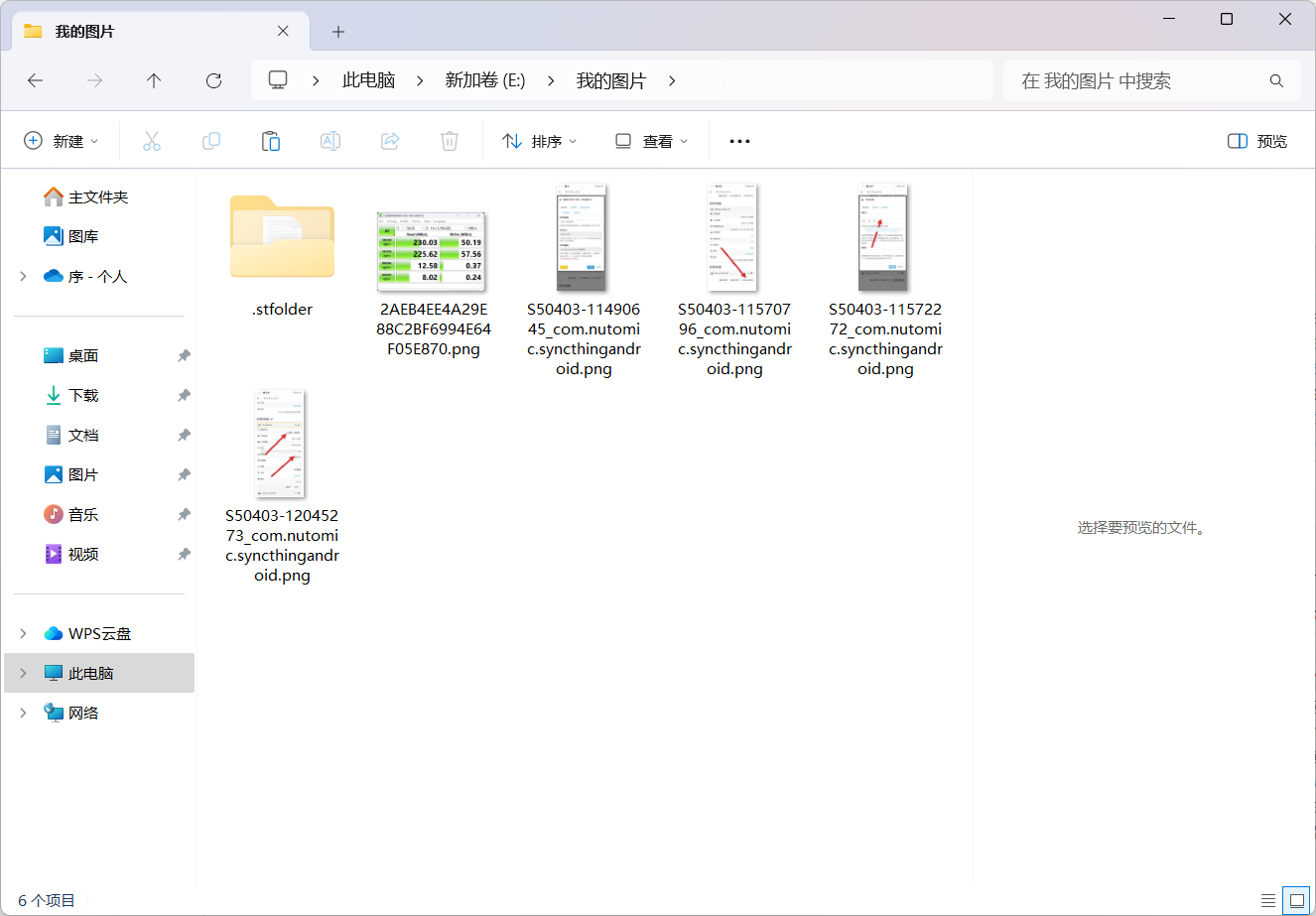Open the see more ellipsis menu
The image size is (1316, 916).
coord(739,141)
